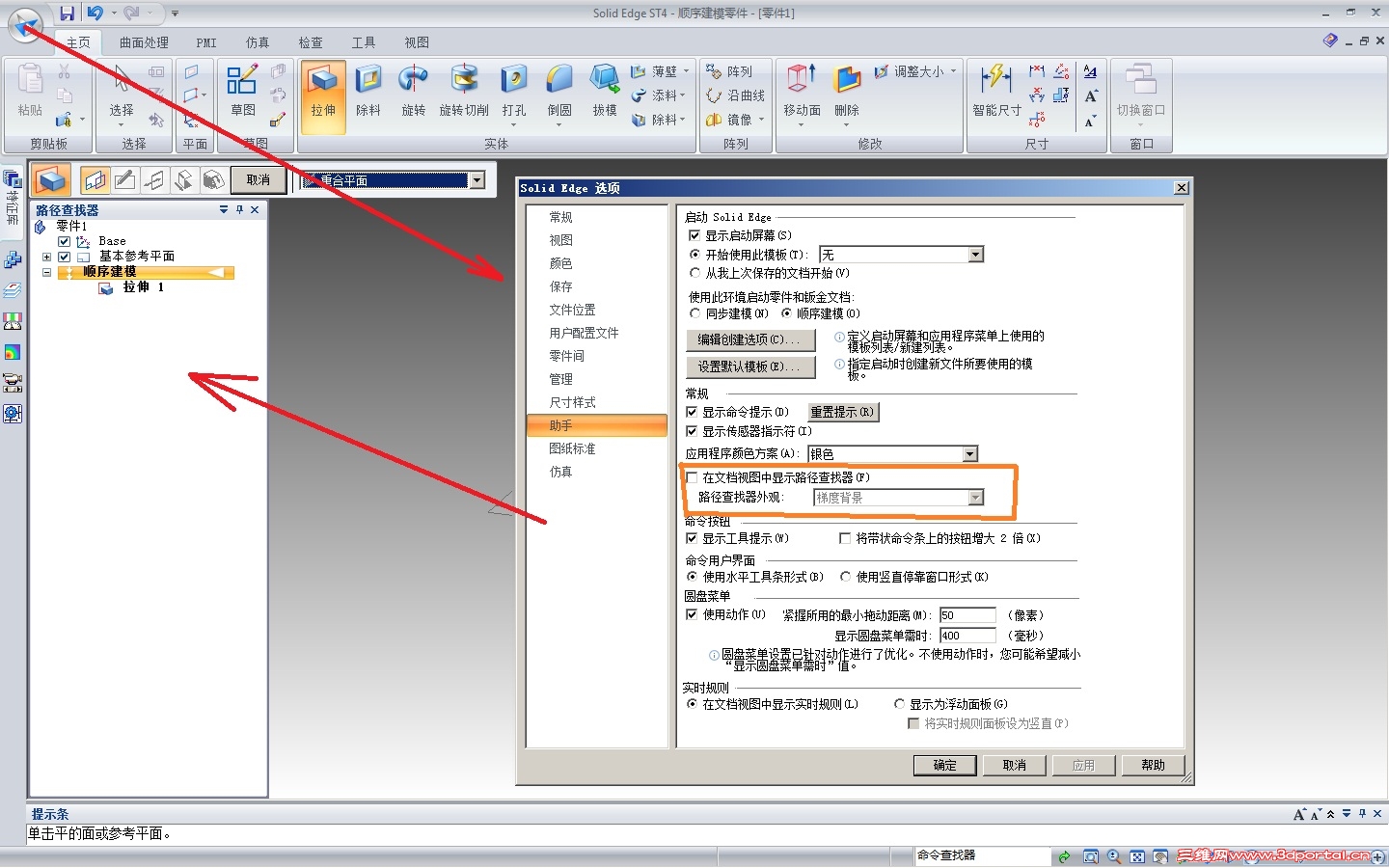Select the 智能尺寸 smart dimension tool

[996, 90]
